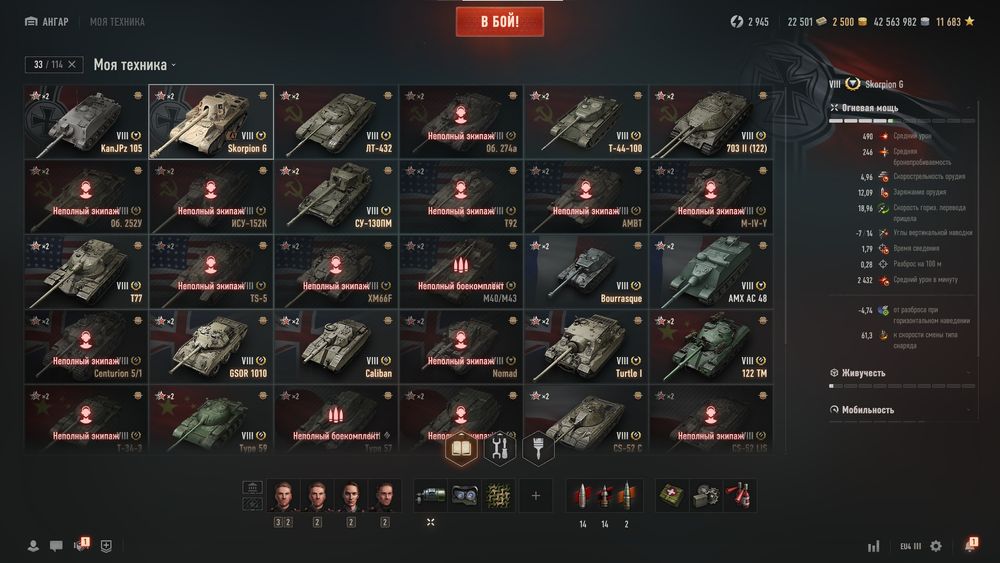Clear the 33 / 114 filter with X
Viewport: 1000px width, 563px height.
tap(72, 64)
